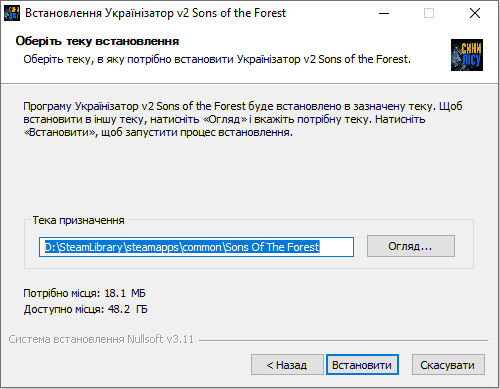Screen dimensions: 500x389
Task: Start installation with Встановити button
Action: [362, 365]
